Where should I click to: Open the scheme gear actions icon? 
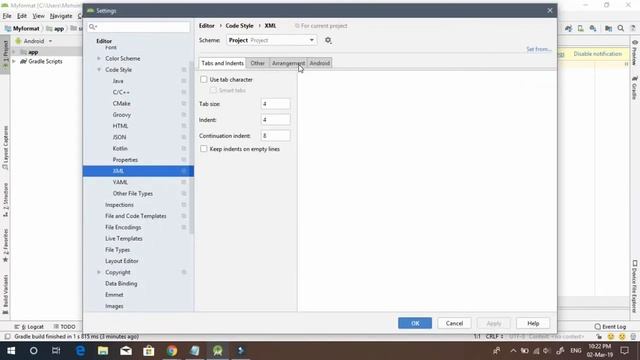328,40
